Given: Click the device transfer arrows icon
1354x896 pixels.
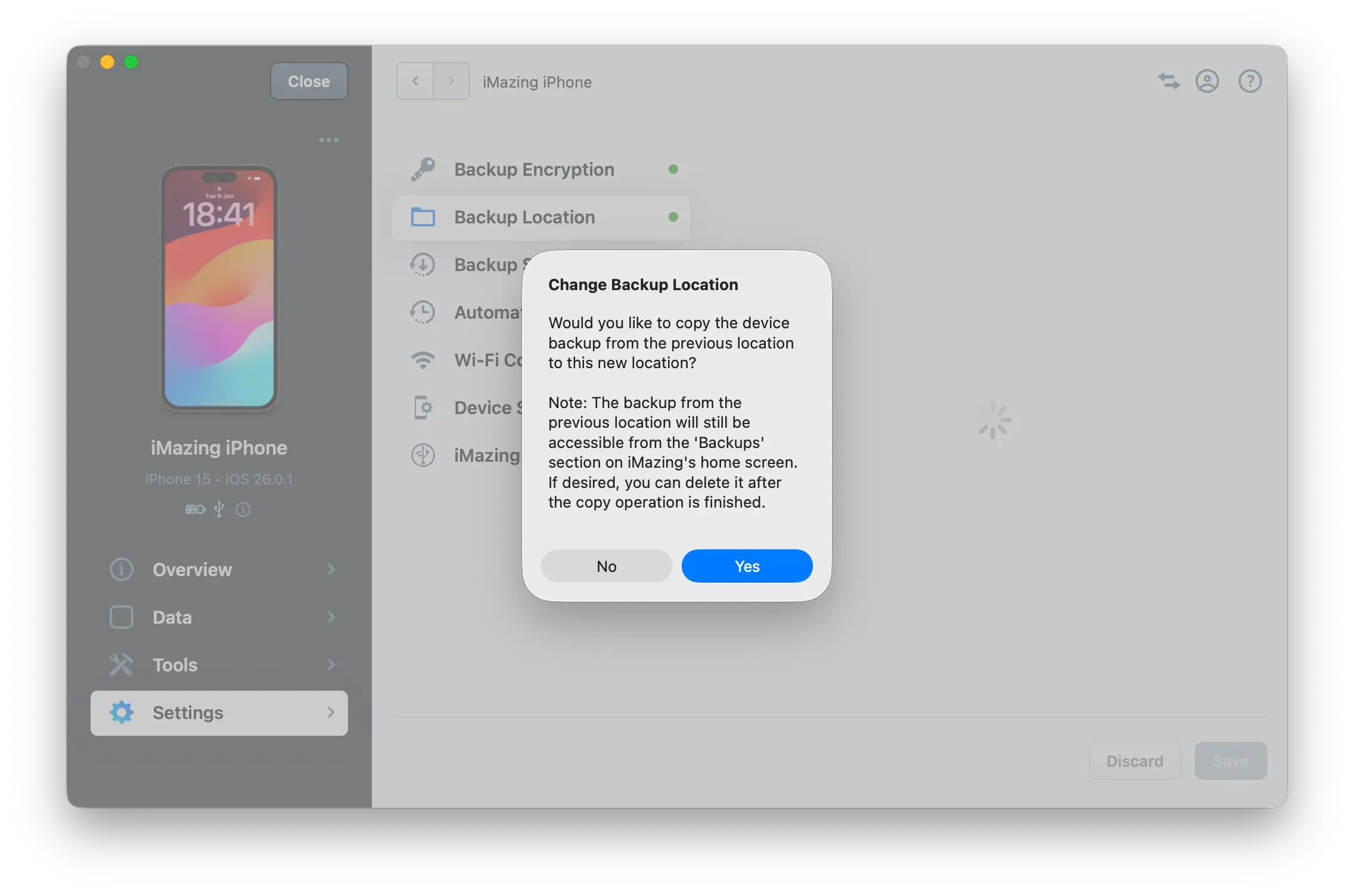Looking at the screenshot, I should pyautogui.click(x=1168, y=81).
